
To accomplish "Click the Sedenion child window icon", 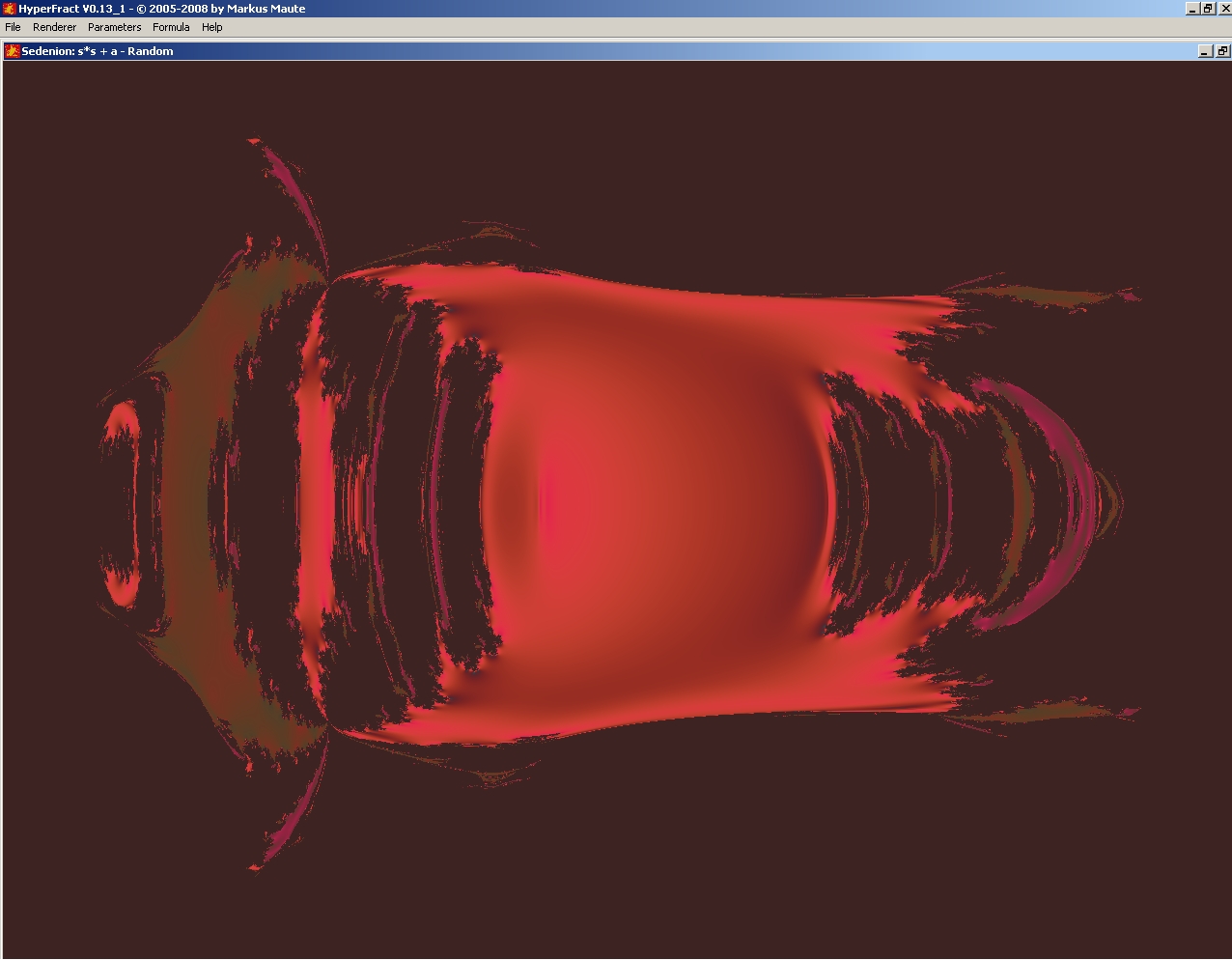I will 13,51.
